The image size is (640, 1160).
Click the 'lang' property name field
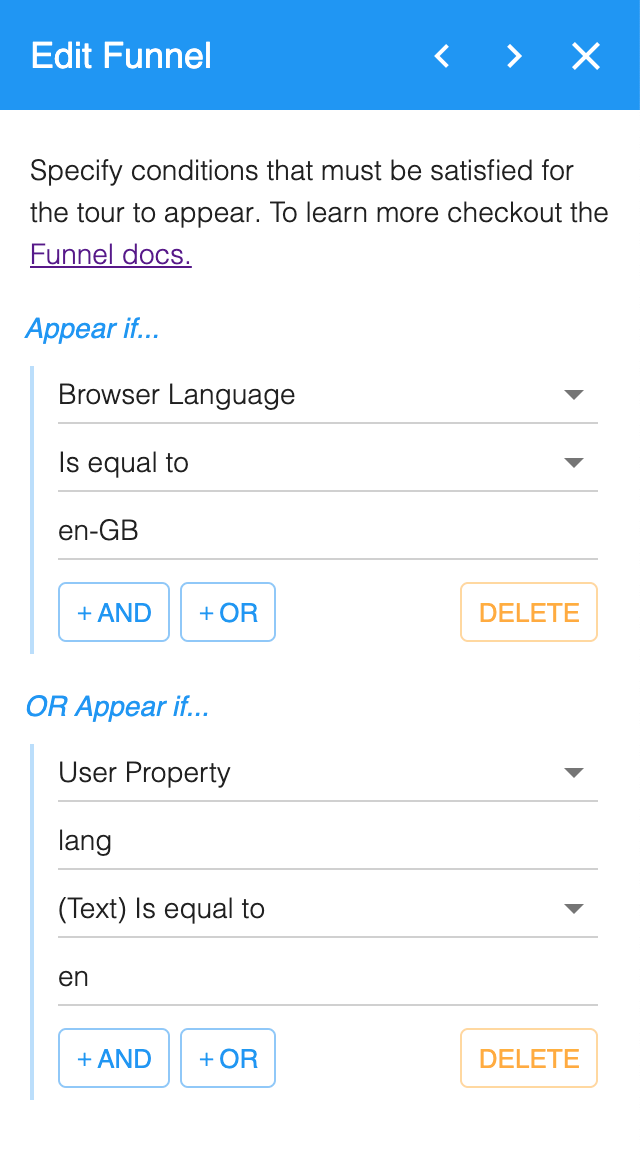[x=328, y=841]
